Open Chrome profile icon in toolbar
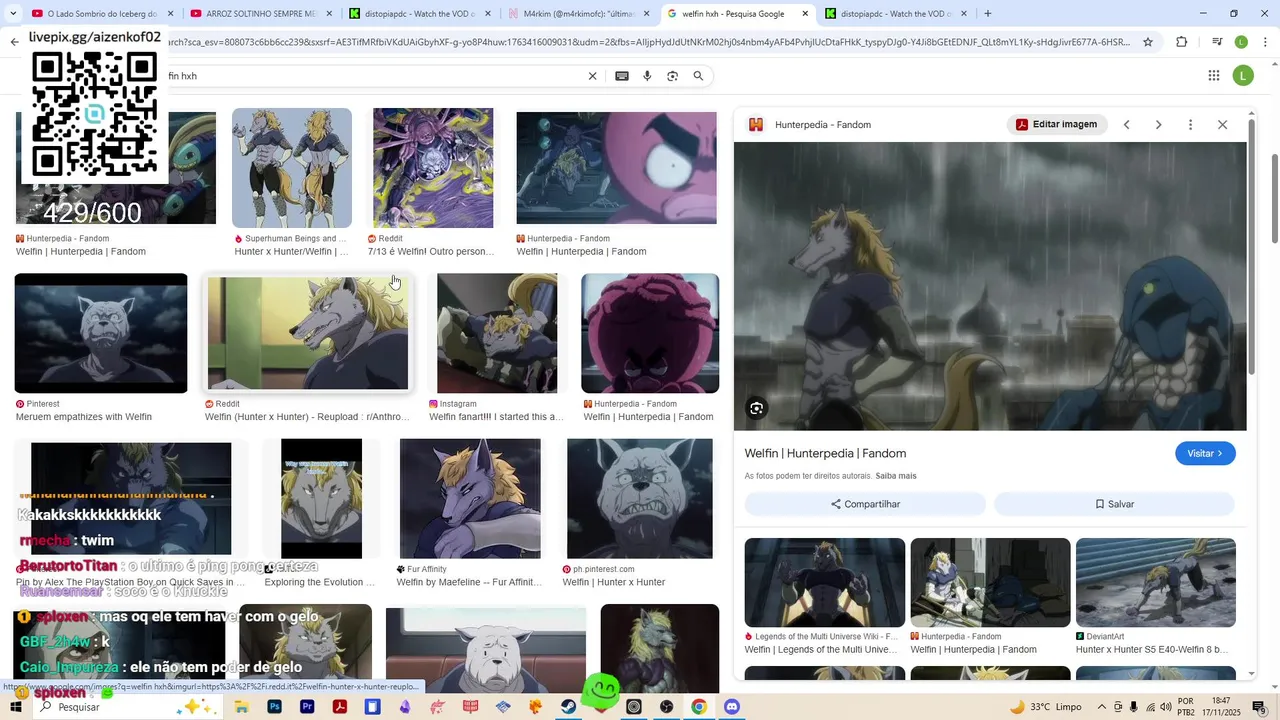This screenshot has height=720, width=1280. pos(1241,42)
